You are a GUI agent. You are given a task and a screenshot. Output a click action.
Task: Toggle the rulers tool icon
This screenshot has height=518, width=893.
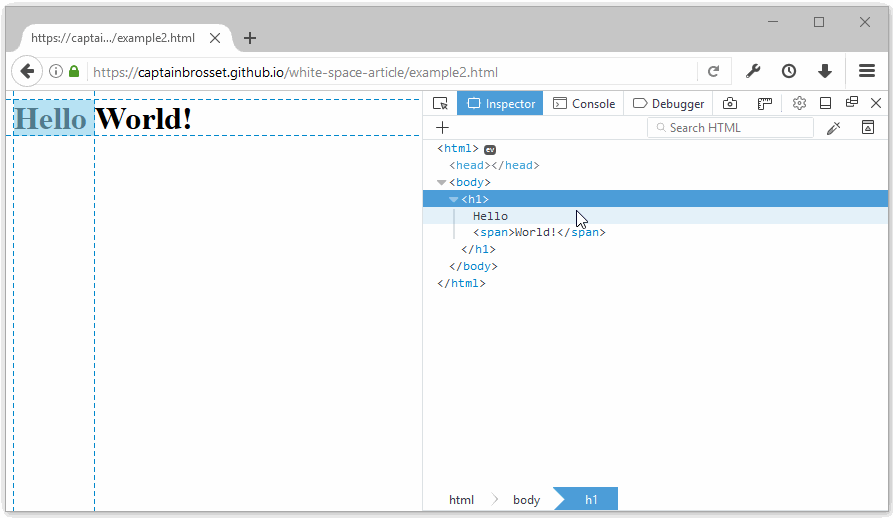pyautogui.click(x=764, y=103)
